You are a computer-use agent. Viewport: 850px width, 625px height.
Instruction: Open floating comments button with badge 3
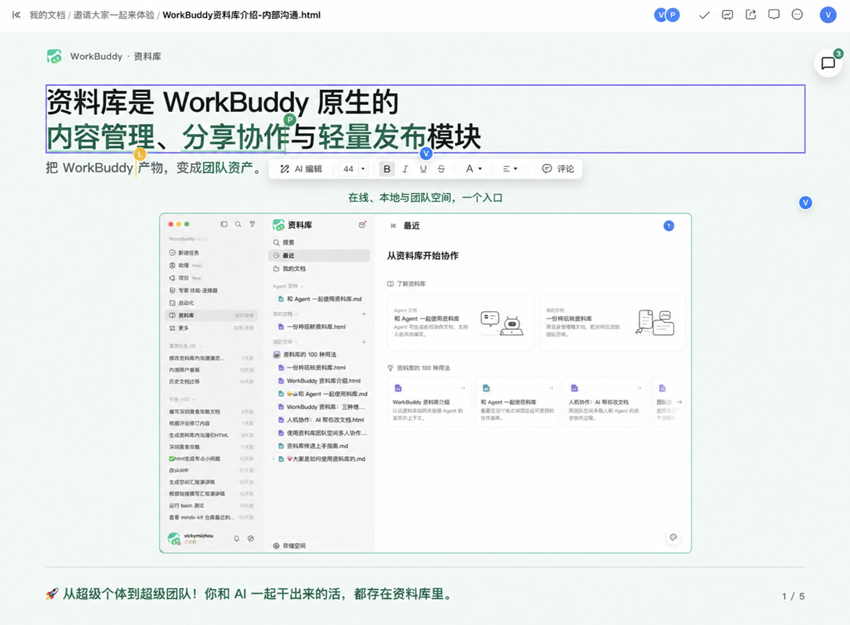828,63
